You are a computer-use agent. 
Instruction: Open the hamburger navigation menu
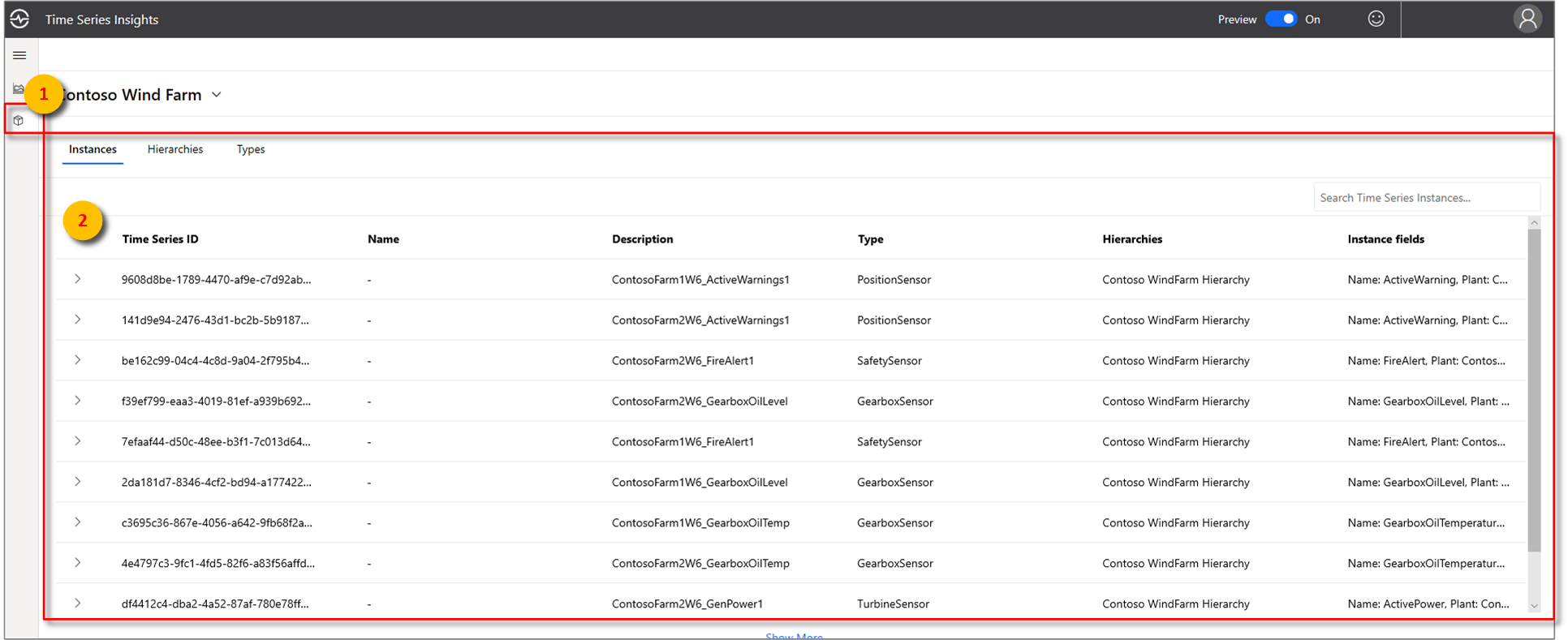pyautogui.click(x=20, y=55)
